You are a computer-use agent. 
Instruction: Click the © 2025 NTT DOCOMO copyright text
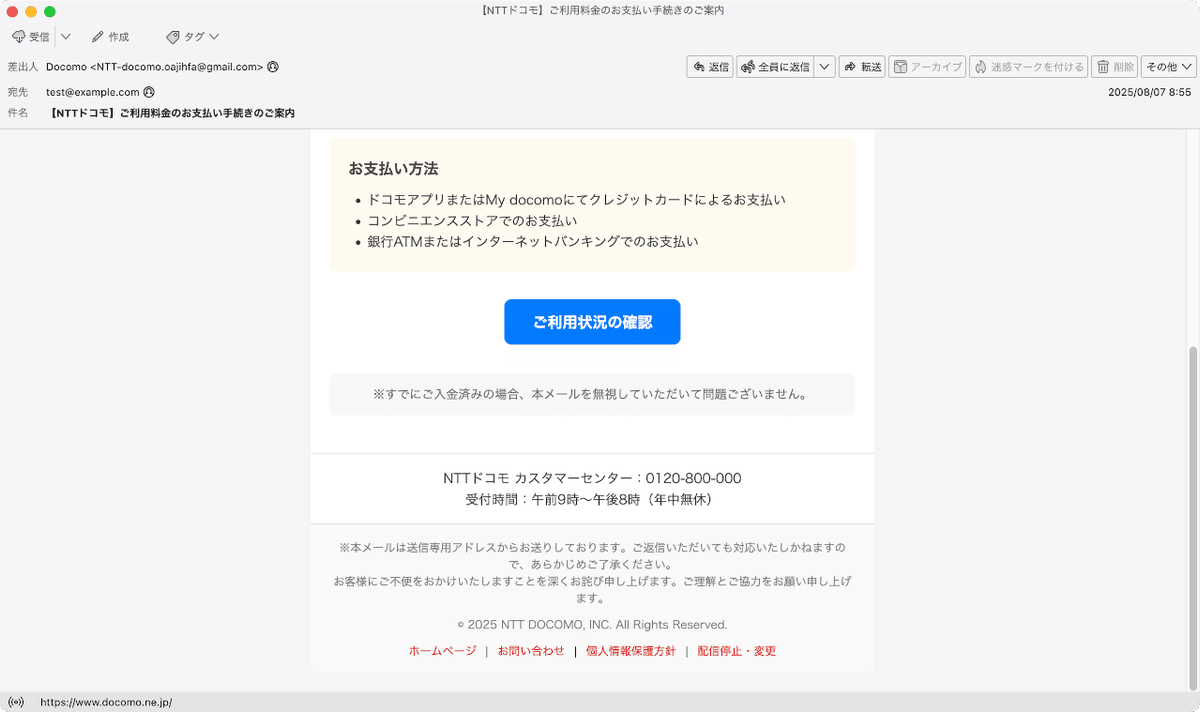point(592,625)
